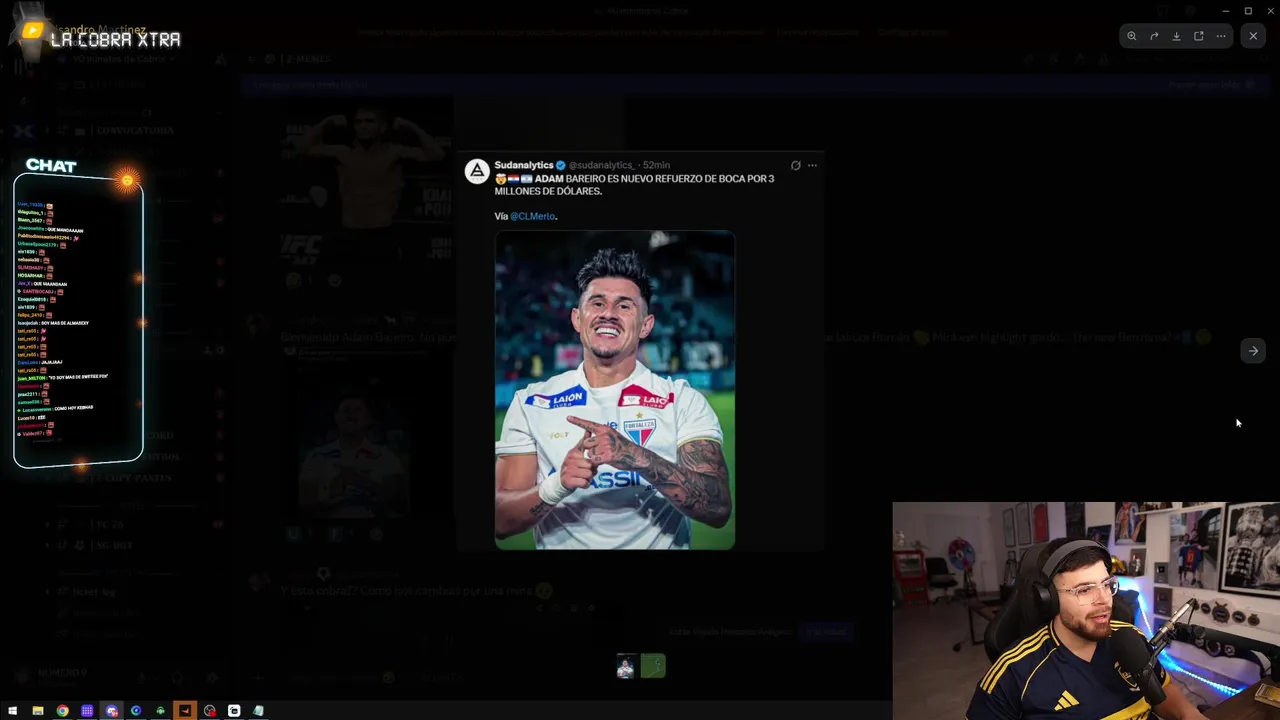Open the three-dot more options in viewer toolbar
Viewport: 1280px width, 720px height.
(1221, 36)
